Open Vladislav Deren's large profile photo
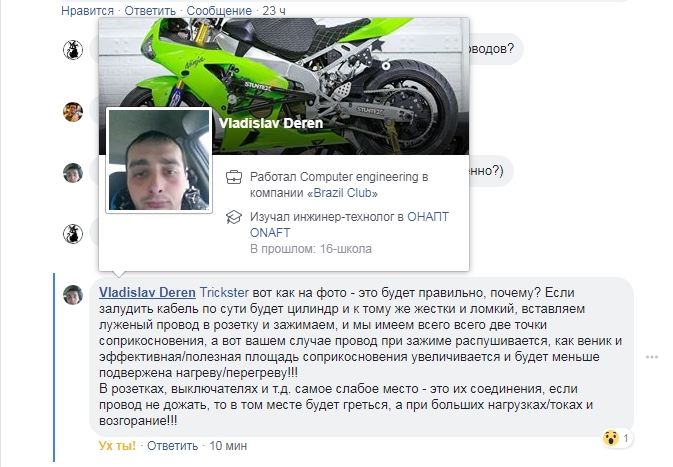The height and width of the screenshot is (467, 673). 159,160
